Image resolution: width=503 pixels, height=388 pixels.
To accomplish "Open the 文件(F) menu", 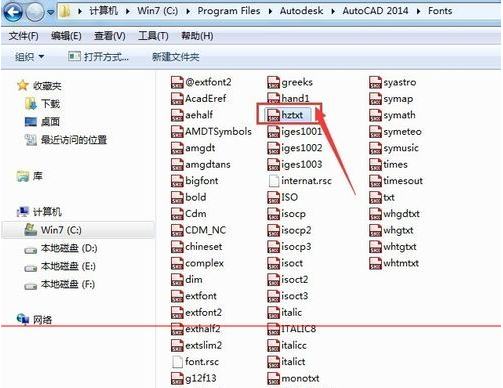I will pos(23,36).
